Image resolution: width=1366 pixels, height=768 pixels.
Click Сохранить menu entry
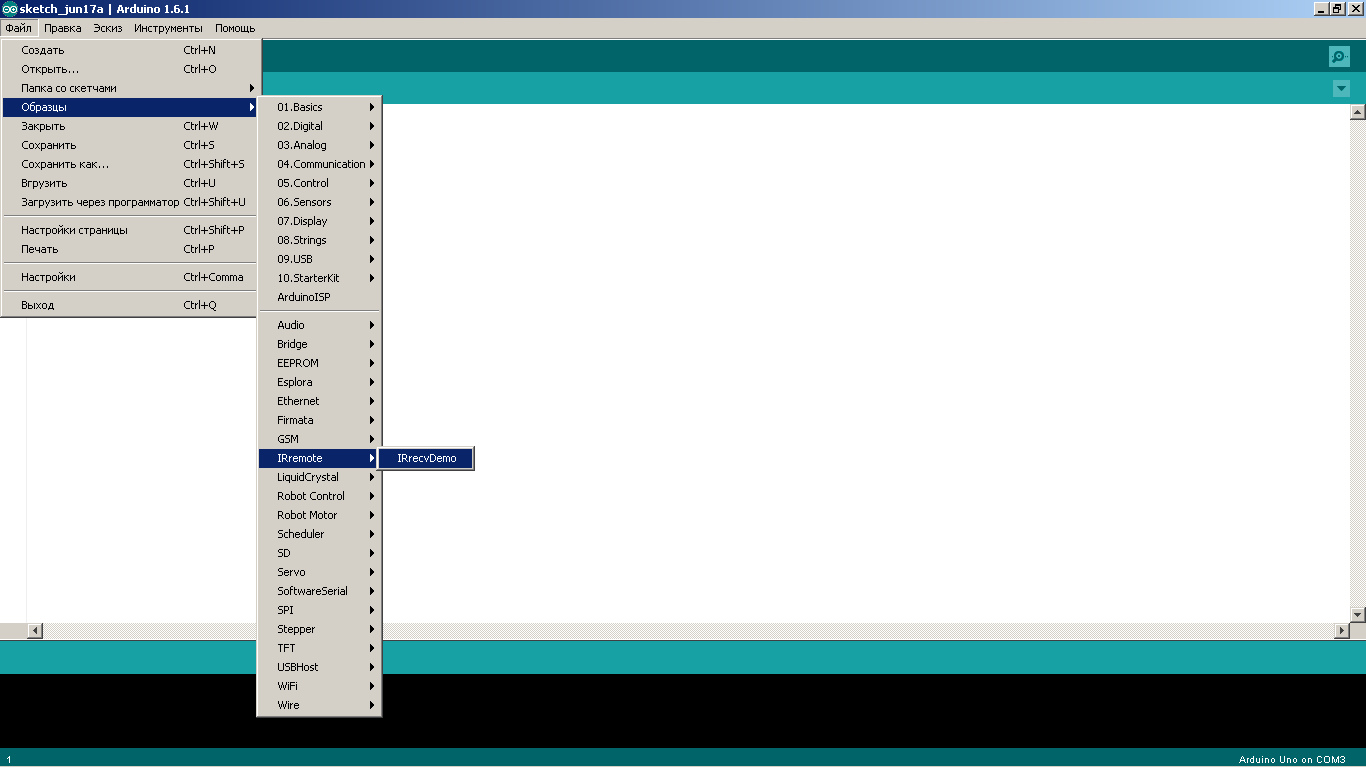coord(130,145)
